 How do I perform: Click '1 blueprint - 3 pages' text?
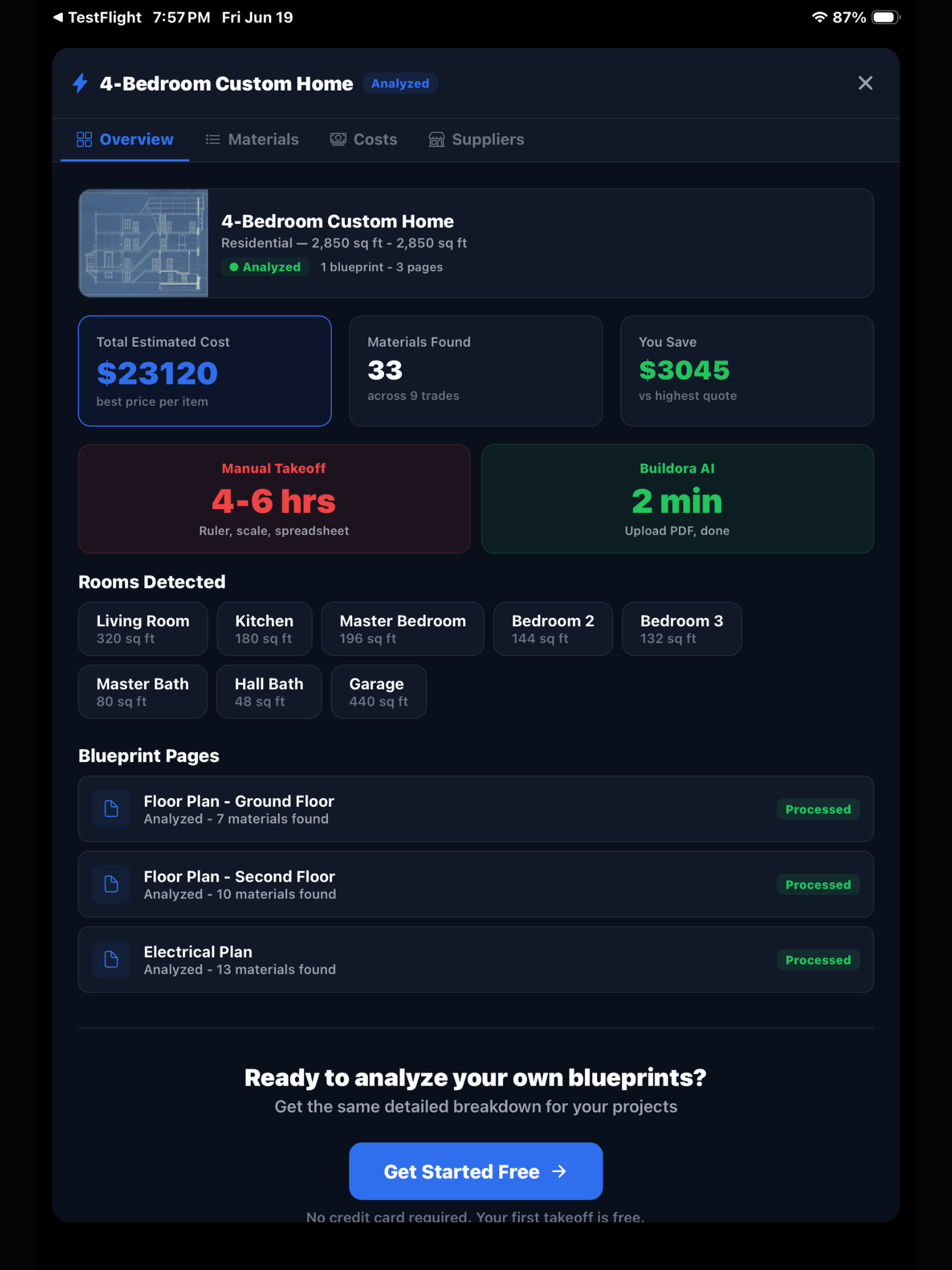pyautogui.click(x=381, y=267)
